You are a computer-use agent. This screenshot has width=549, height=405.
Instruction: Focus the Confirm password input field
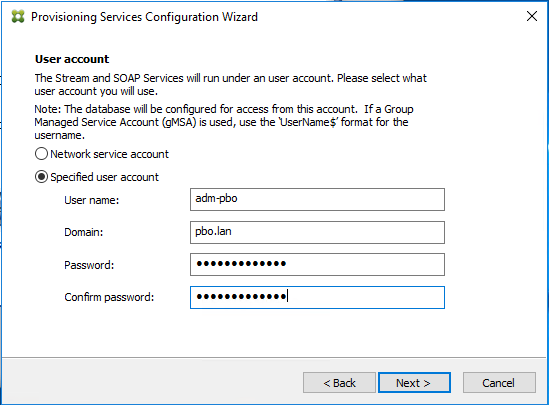317,298
